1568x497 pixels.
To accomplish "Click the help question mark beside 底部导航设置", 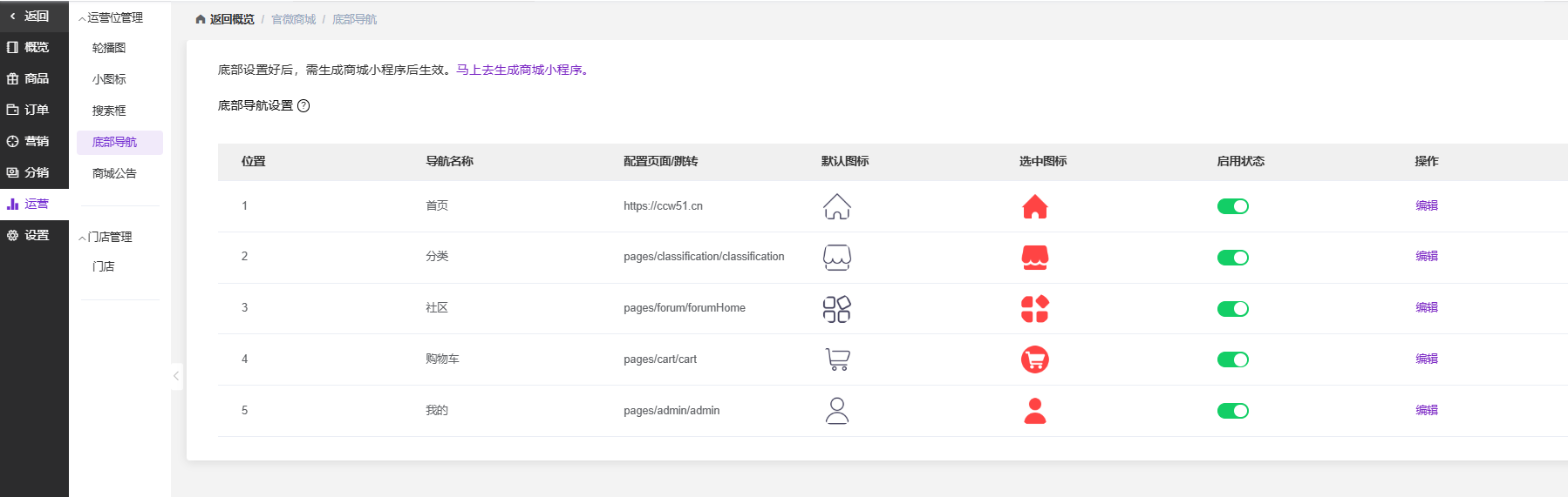I will [304, 105].
